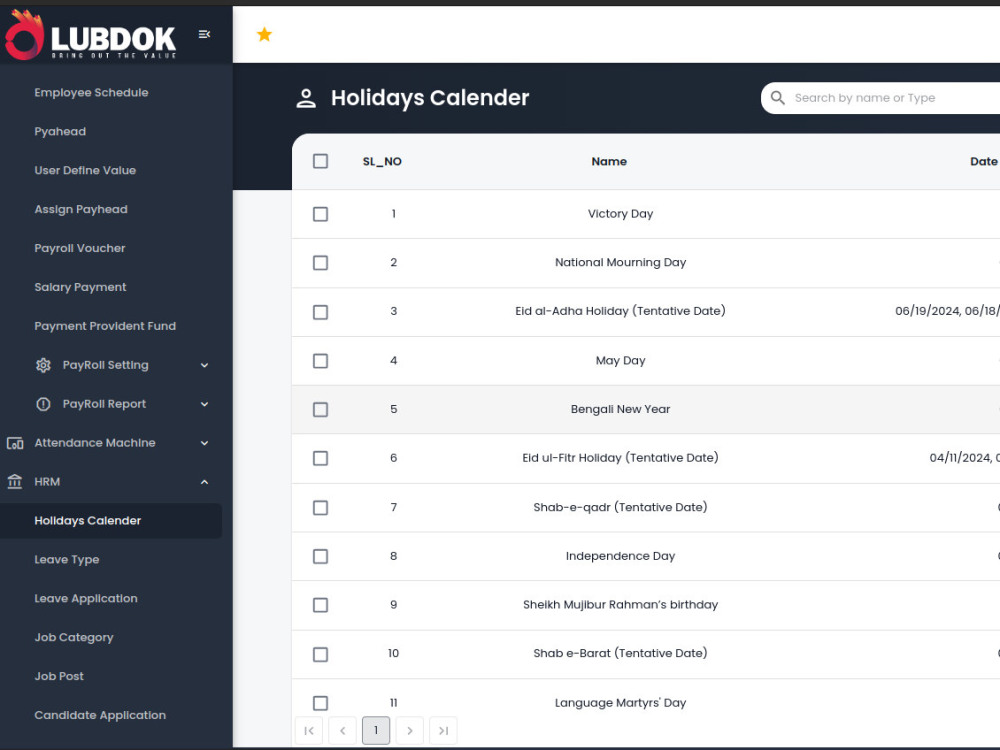Open Payroll Voucher menu item
The image size is (1000, 750).
click(80, 248)
